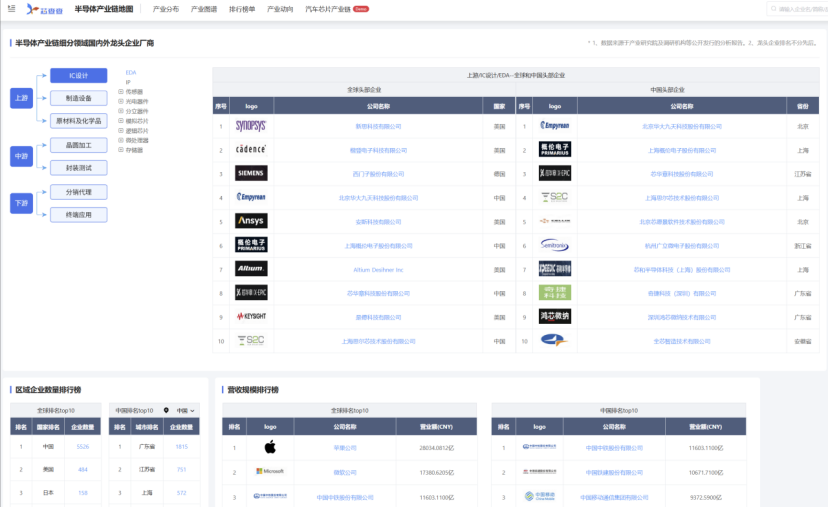Viewport: 829px width, 508px height.
Task: Expand the 光电器件 tree node
Action: (x=121, y=101)
